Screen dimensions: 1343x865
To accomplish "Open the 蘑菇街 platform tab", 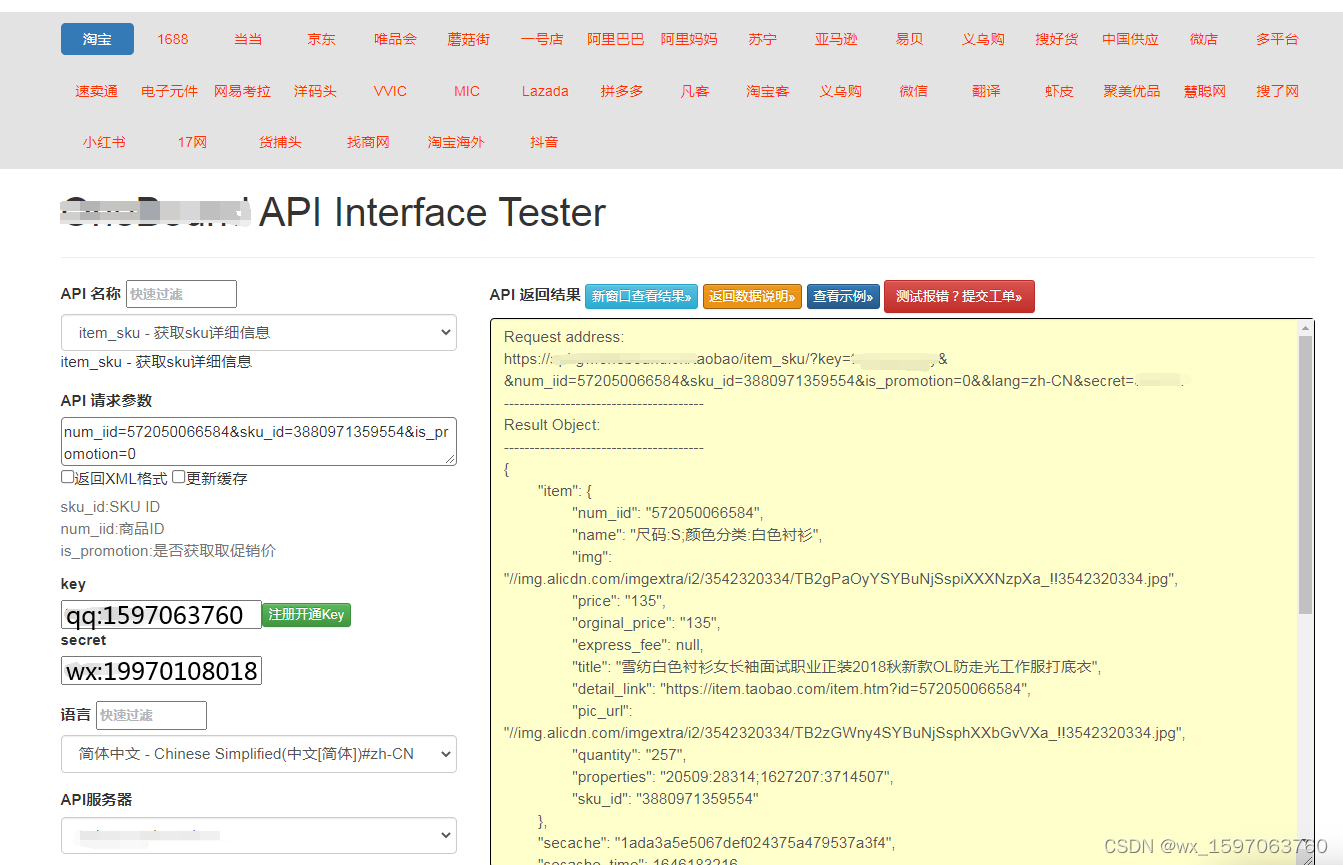I will (x=468, y=39).
